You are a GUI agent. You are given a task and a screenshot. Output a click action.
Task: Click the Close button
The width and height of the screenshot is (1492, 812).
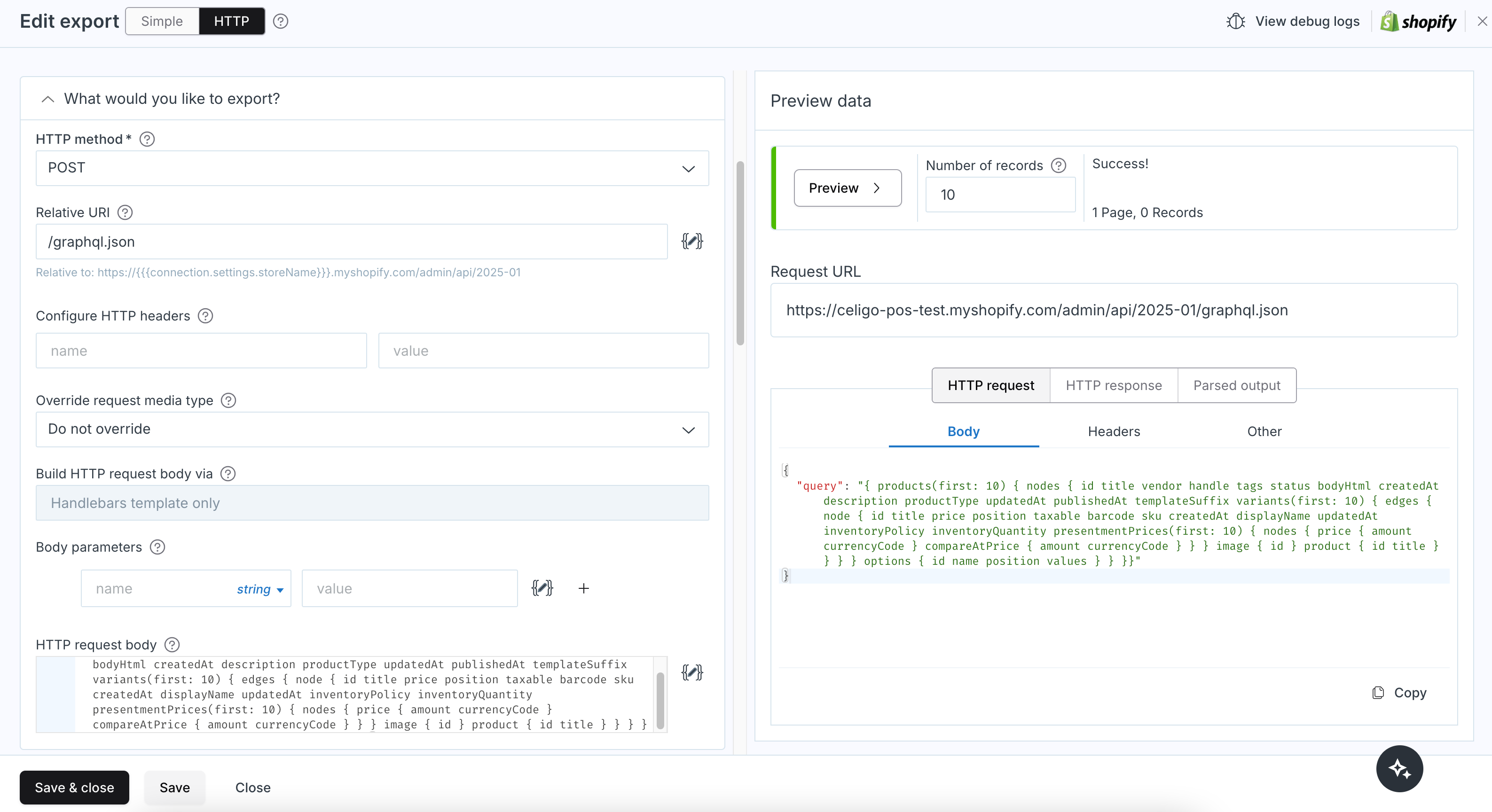tap(252, 788)
